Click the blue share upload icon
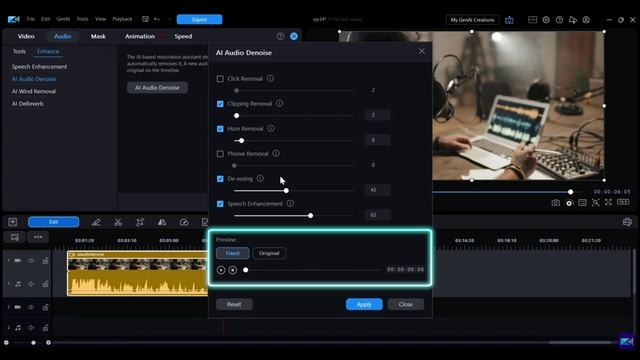This screenshot has height=360, width=640. click(509, 20)
